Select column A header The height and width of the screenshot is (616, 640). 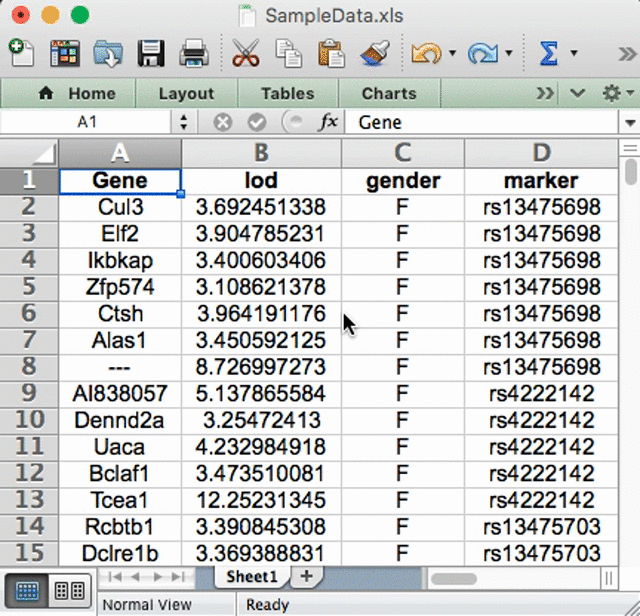pyautogui.click(x=120, y=153)
